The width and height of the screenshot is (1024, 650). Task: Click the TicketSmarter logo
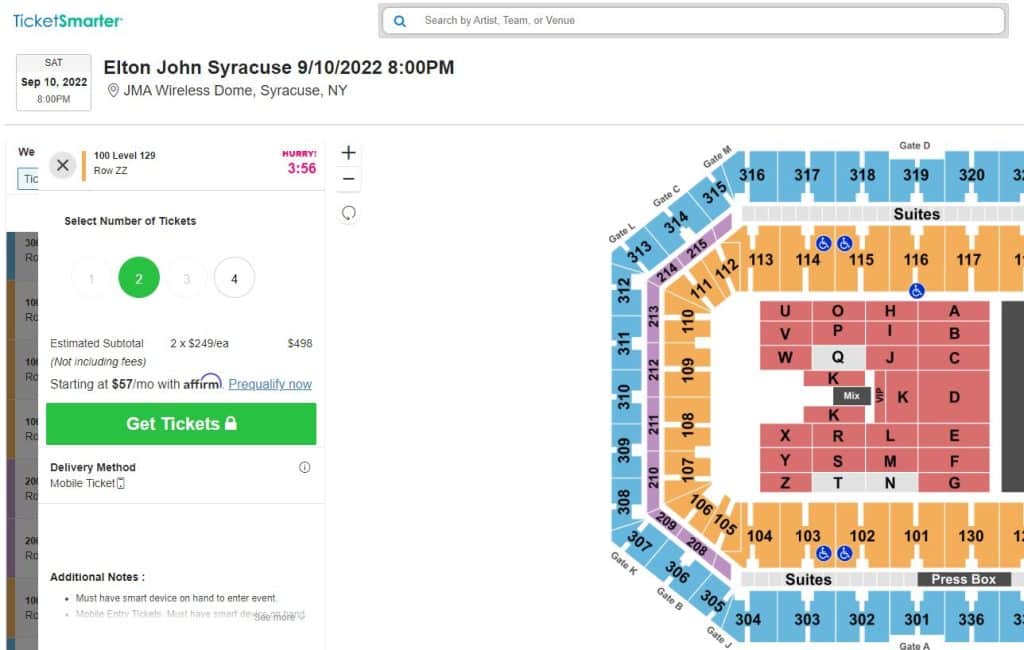[x=68, y=20]
